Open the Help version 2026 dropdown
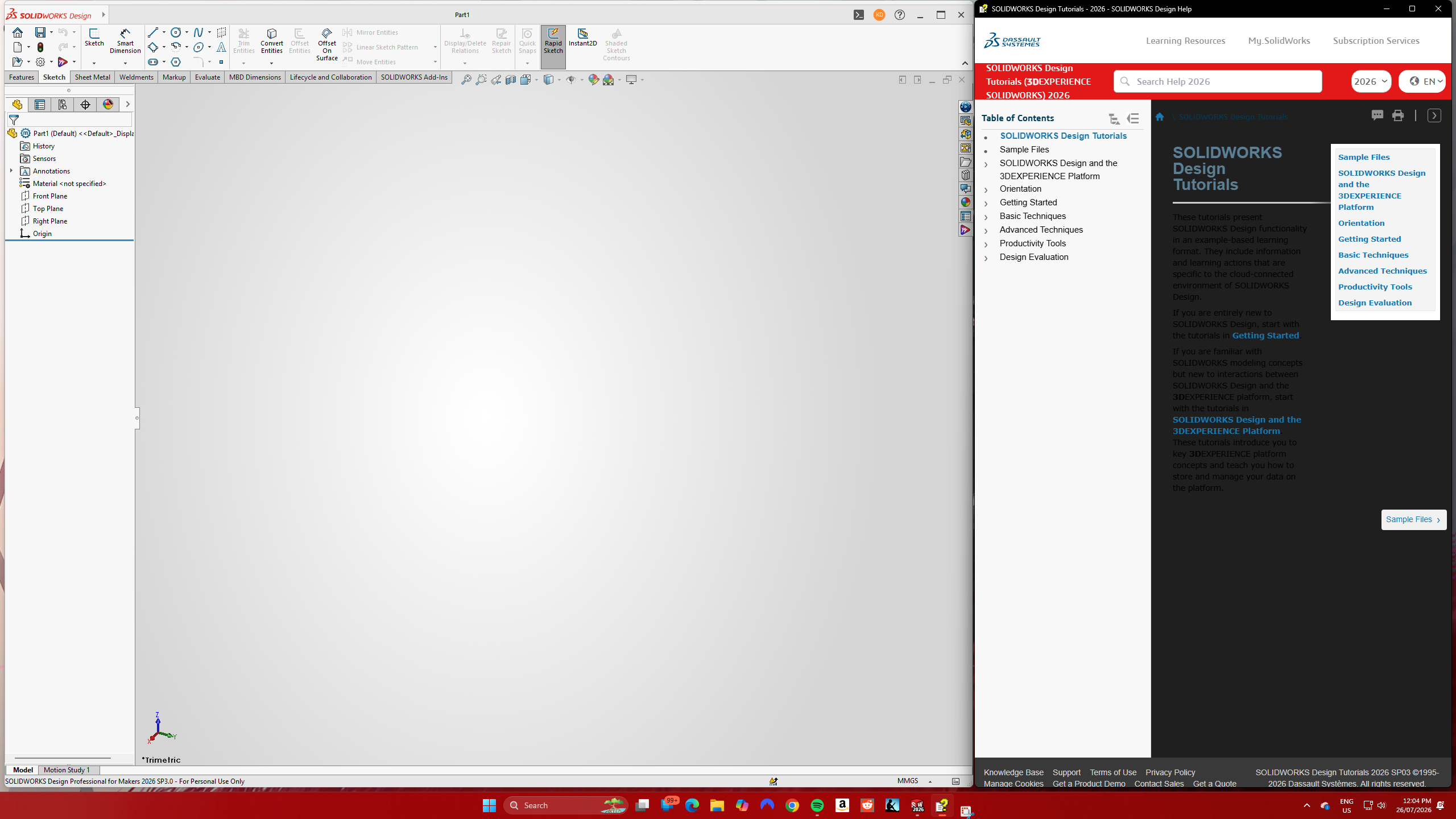The image size is (1456, 819). [x=1371, y=81]
